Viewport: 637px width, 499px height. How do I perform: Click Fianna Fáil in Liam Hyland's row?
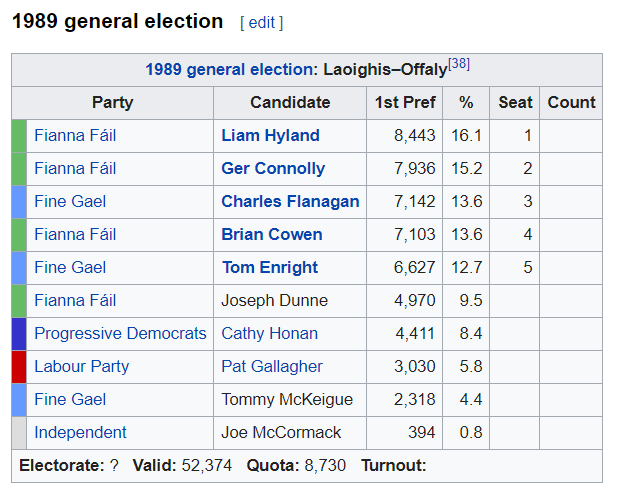[x=75, y=135]
